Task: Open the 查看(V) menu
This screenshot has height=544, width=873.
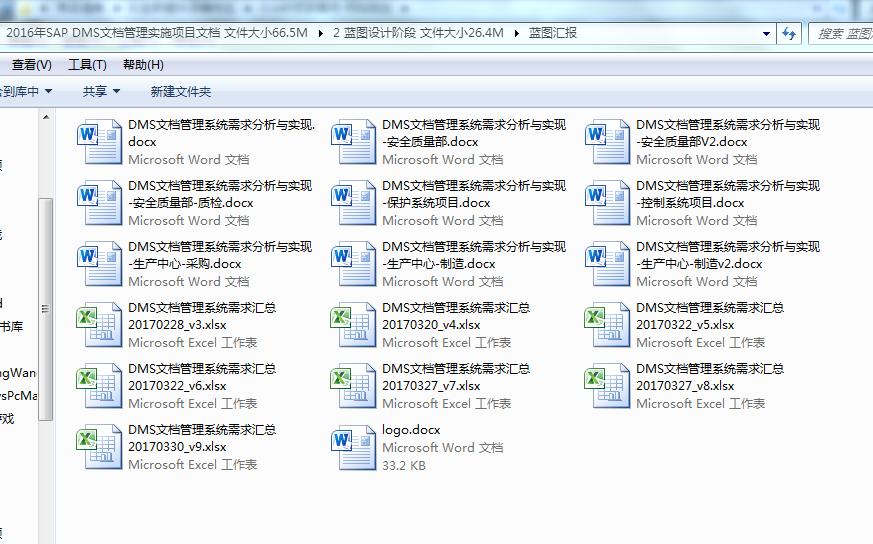Action: (32, 65)
